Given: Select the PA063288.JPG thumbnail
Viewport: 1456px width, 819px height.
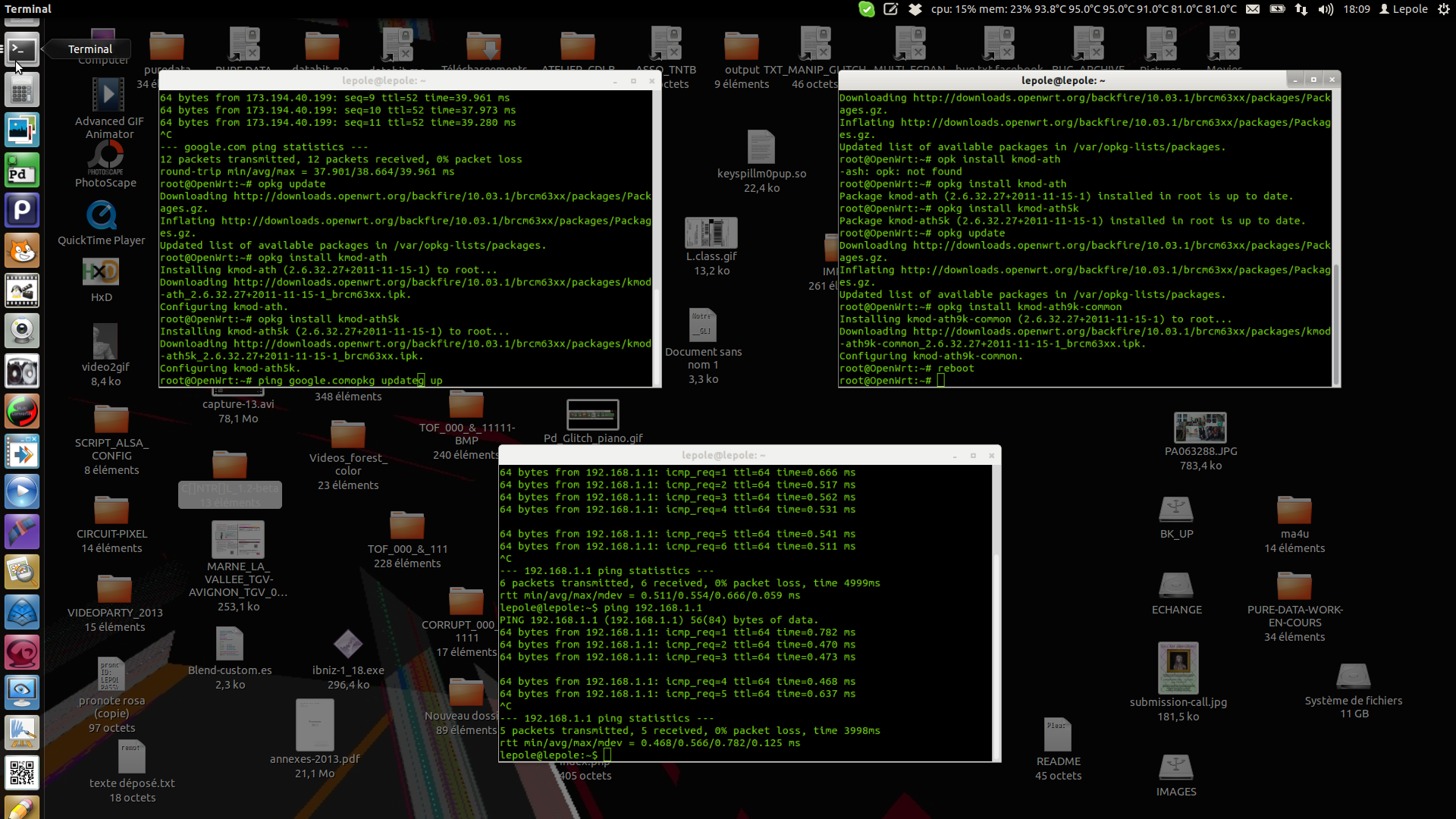Looking at the screenshot, I should 1200,428.
